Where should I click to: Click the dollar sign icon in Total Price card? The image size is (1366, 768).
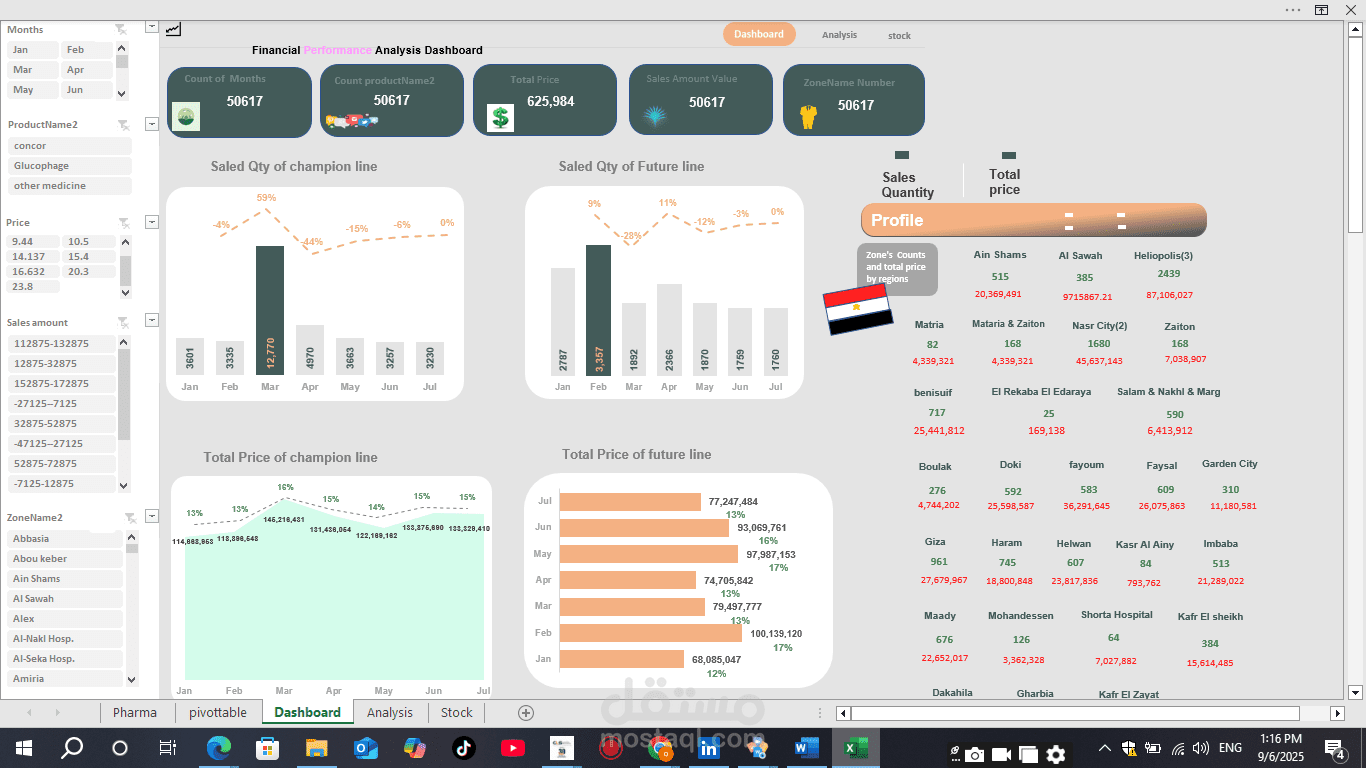tap(500, 117)
